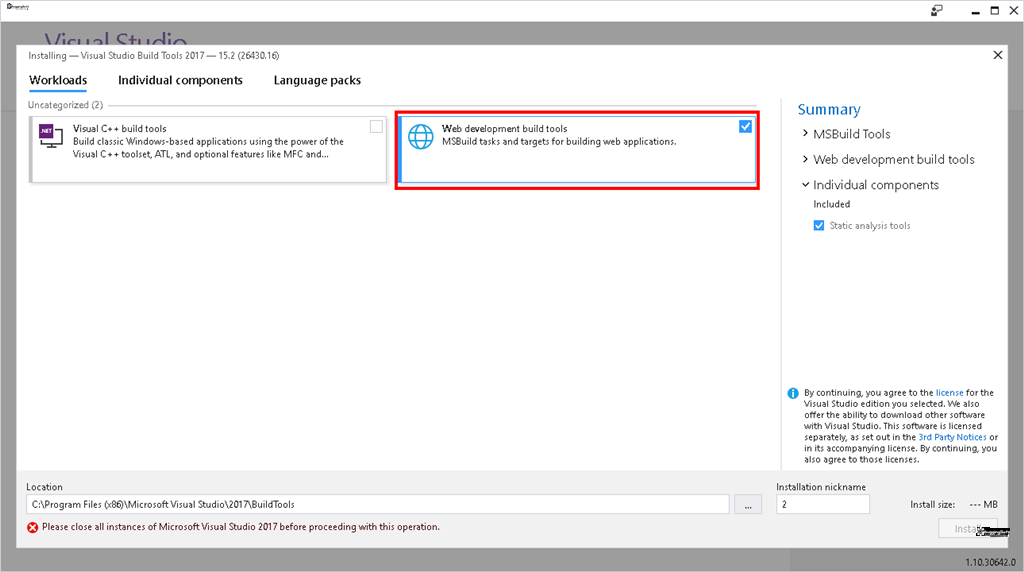Click the Install button
1024x572 pixels.
968,528
